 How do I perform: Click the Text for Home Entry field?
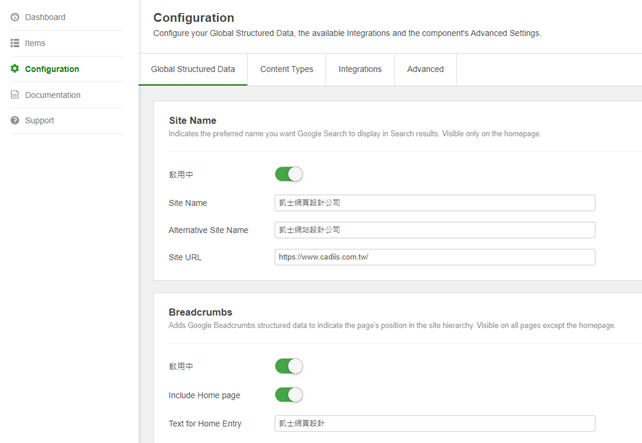tap(434, 423)
